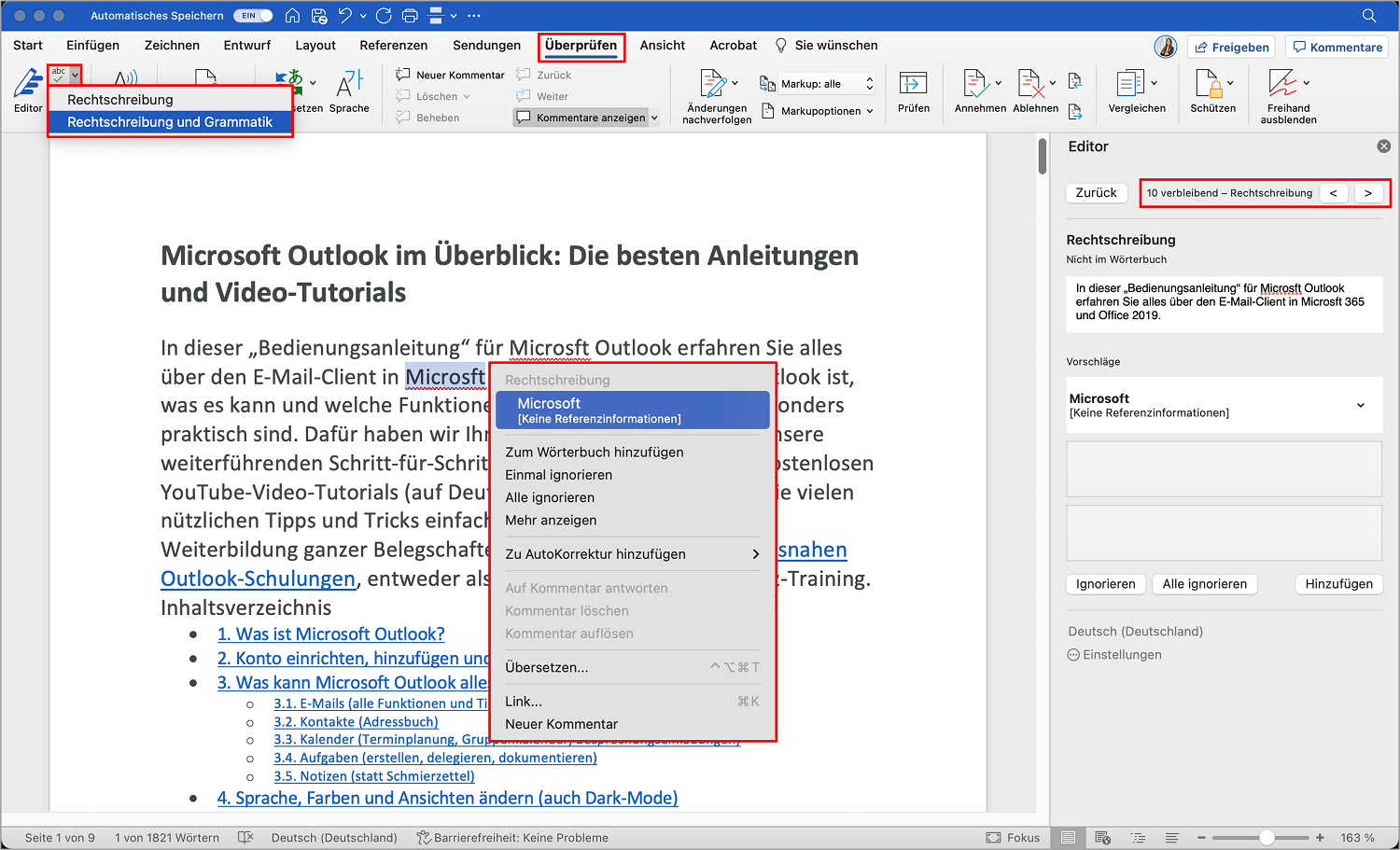Expand the Microsoft suggestion chevron in Editor pane
This screenshot has width=1400, height=850.
(1361, 405)
